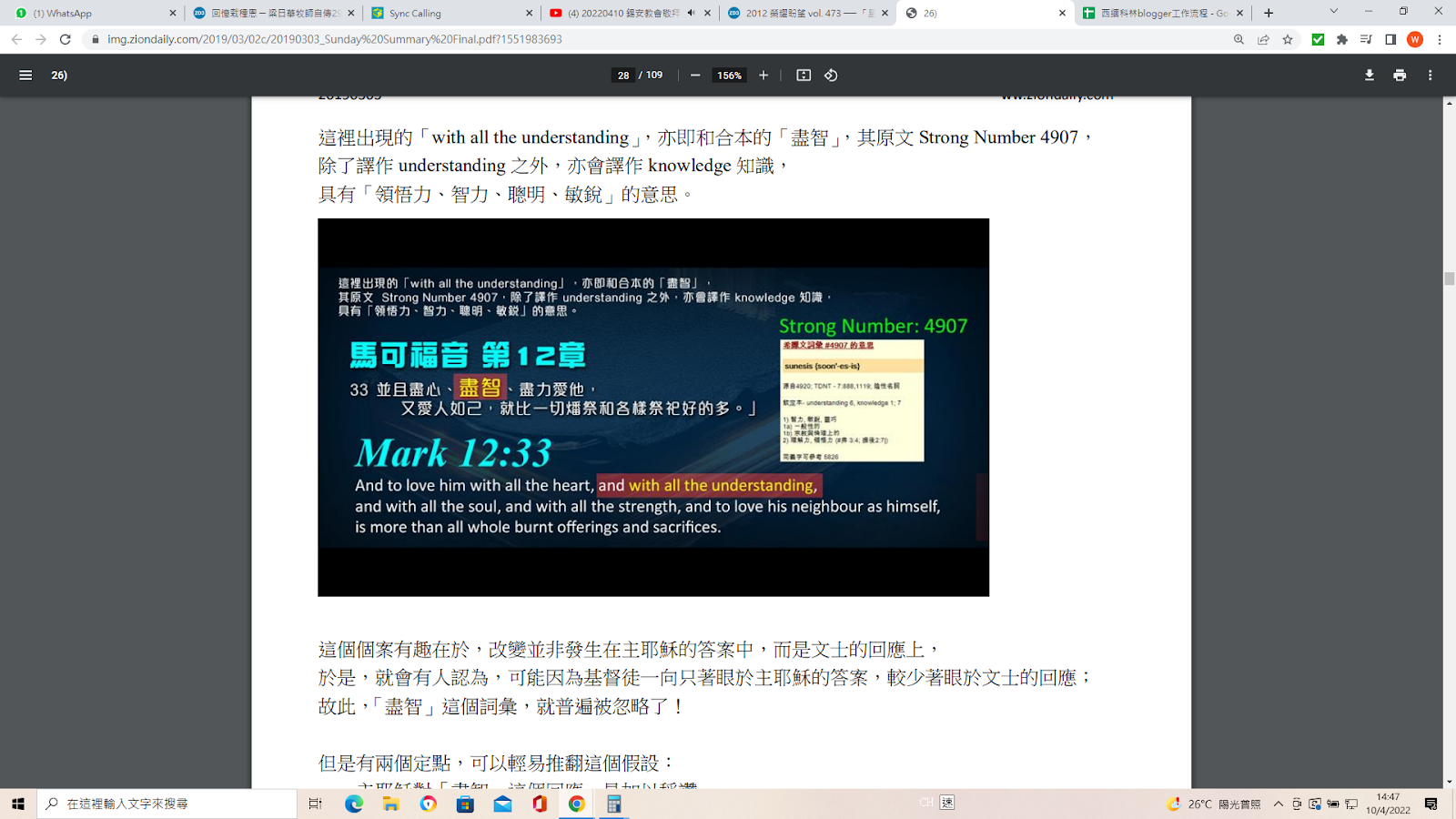1456x819 pixels.
Task: Open Chrome profile avatar W
Action: coord(1415,39)
